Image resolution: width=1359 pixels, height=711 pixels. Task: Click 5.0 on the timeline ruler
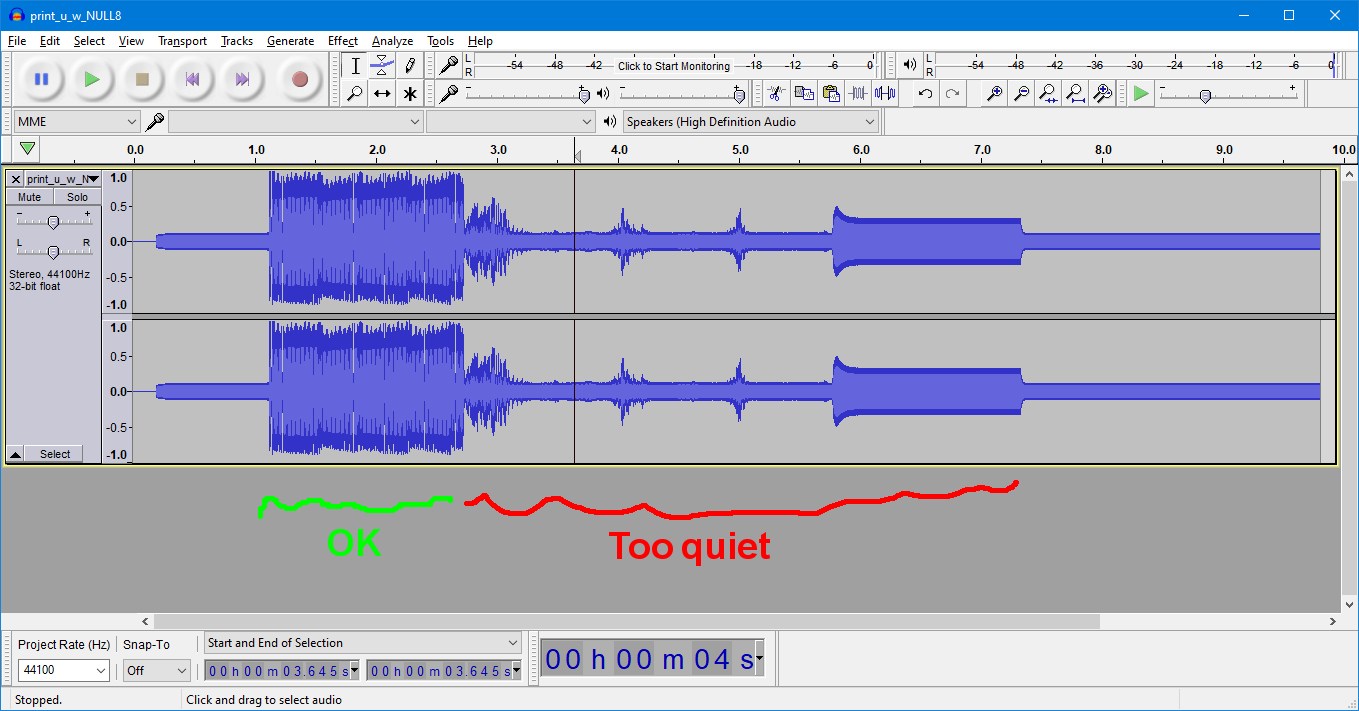(x=740, y=150)
